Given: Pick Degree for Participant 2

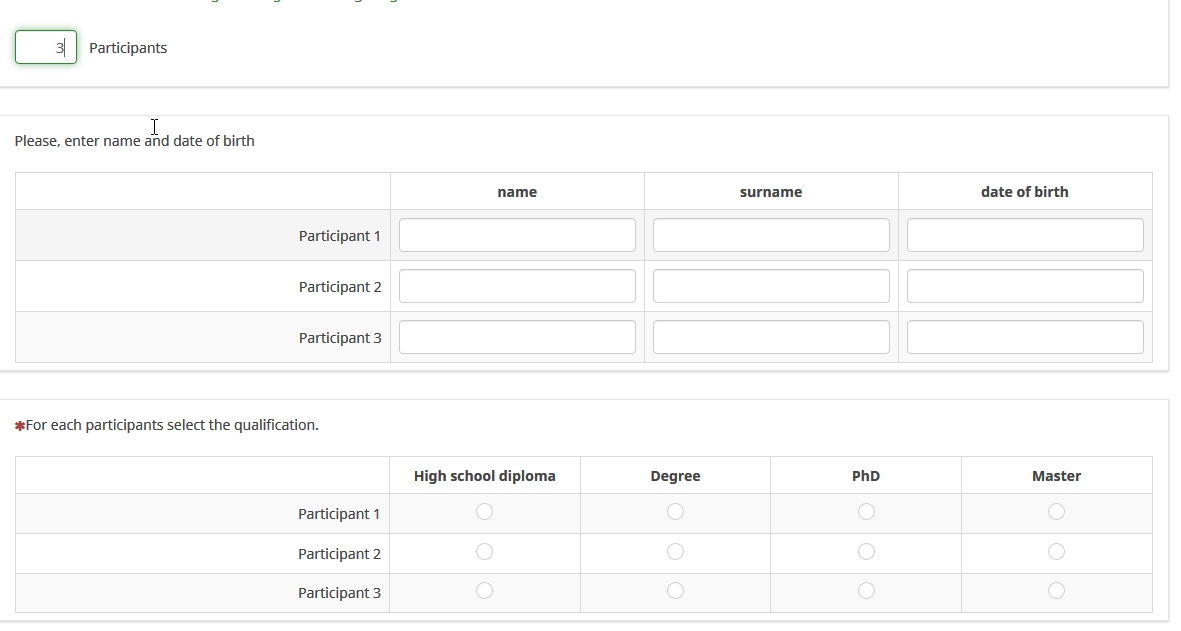Looking at the screenshot, I should click(x=675, y=552).
